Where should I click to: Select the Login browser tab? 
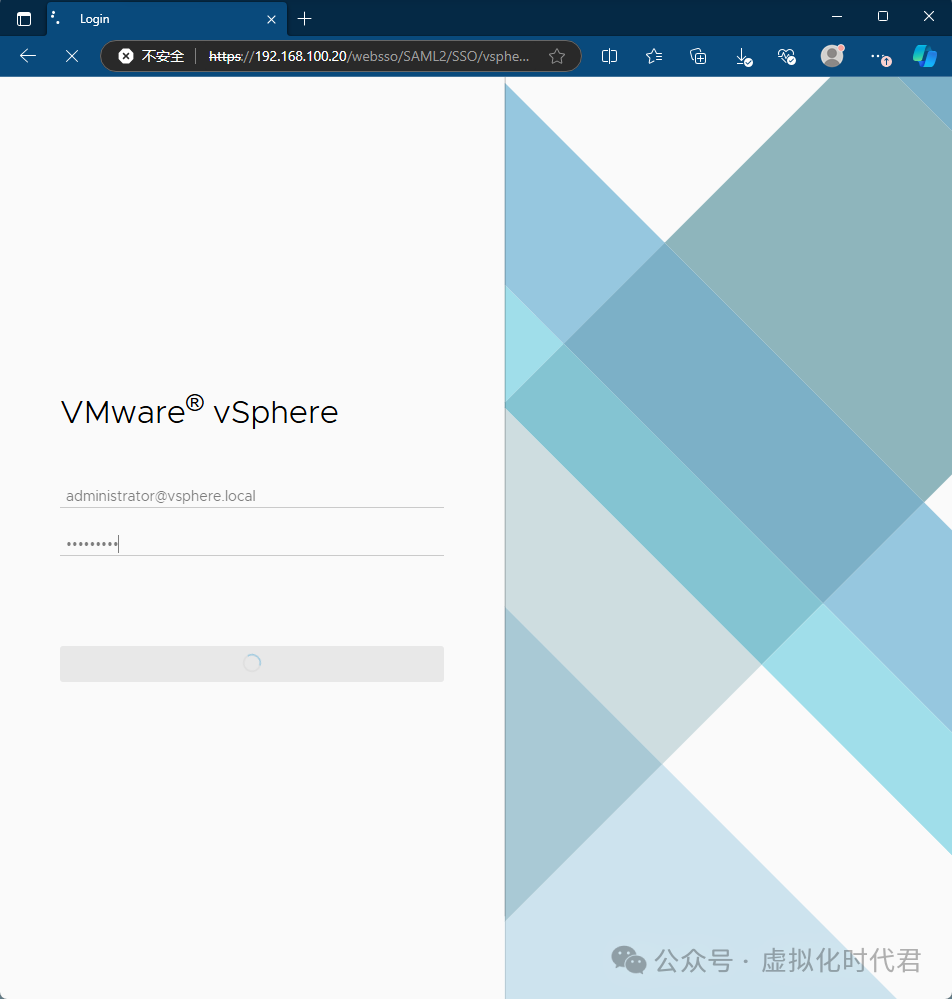pyautogui.click(x=167, y=19)
